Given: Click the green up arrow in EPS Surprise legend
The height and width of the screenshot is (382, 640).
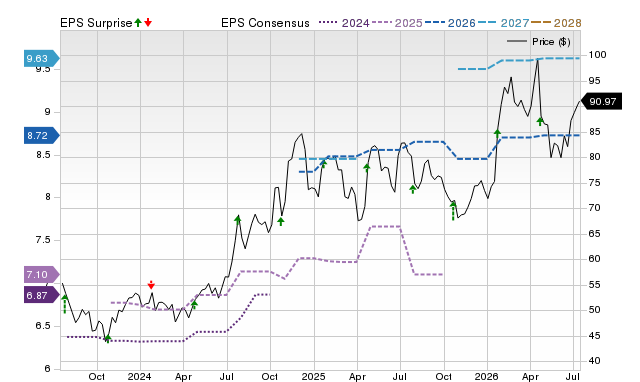Looking at the screenshot, I should 138,23.
